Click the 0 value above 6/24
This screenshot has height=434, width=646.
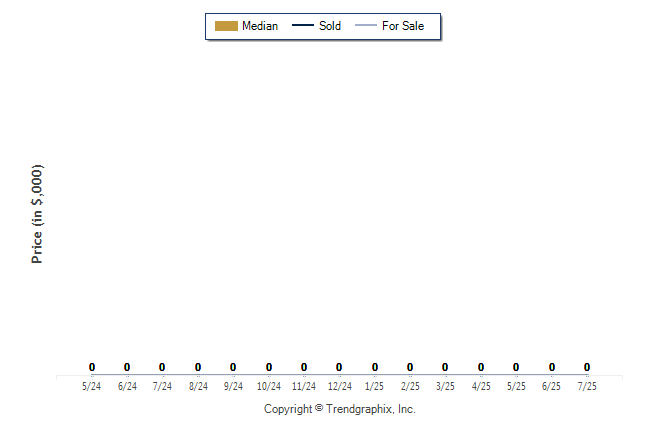pyautogui.click(x=127, y=367)
